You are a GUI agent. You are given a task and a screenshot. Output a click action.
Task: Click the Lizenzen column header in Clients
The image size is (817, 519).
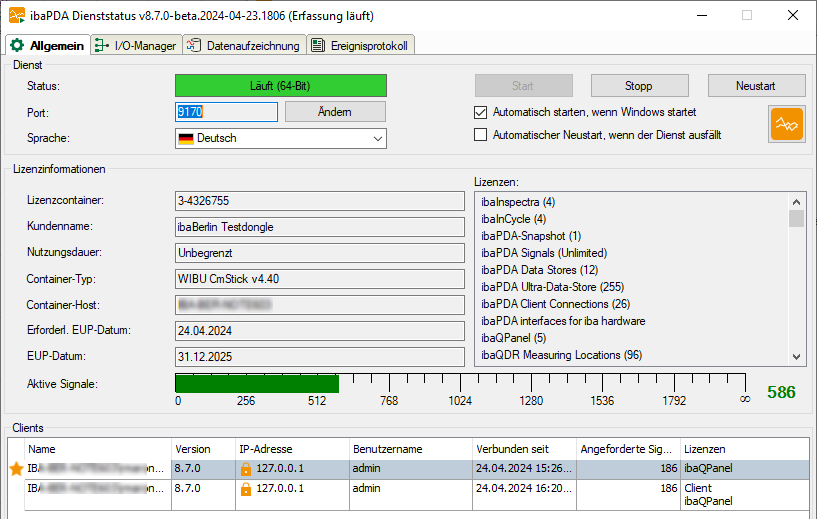(x=745, y=449)
